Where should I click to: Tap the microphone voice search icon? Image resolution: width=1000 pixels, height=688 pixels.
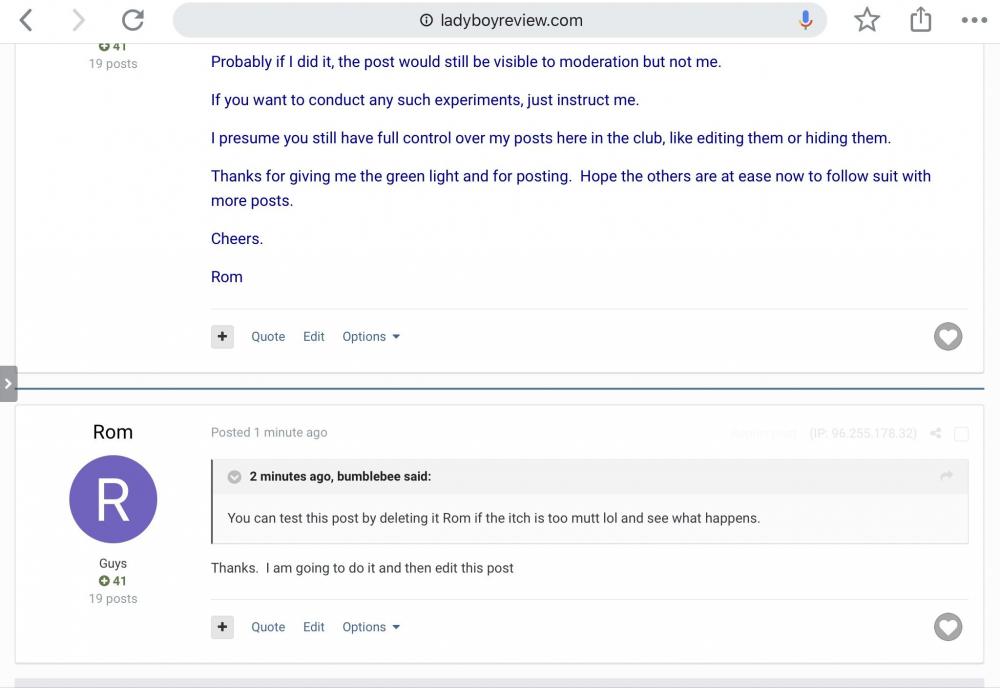click(805, 20)
